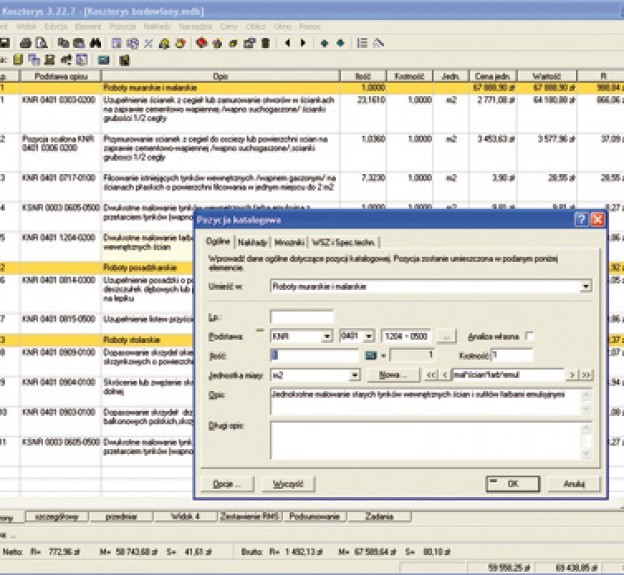Screen dimensions: 624x575
Task: Click the final toolbar icon after list-lines icon
Action: point(378,43)
